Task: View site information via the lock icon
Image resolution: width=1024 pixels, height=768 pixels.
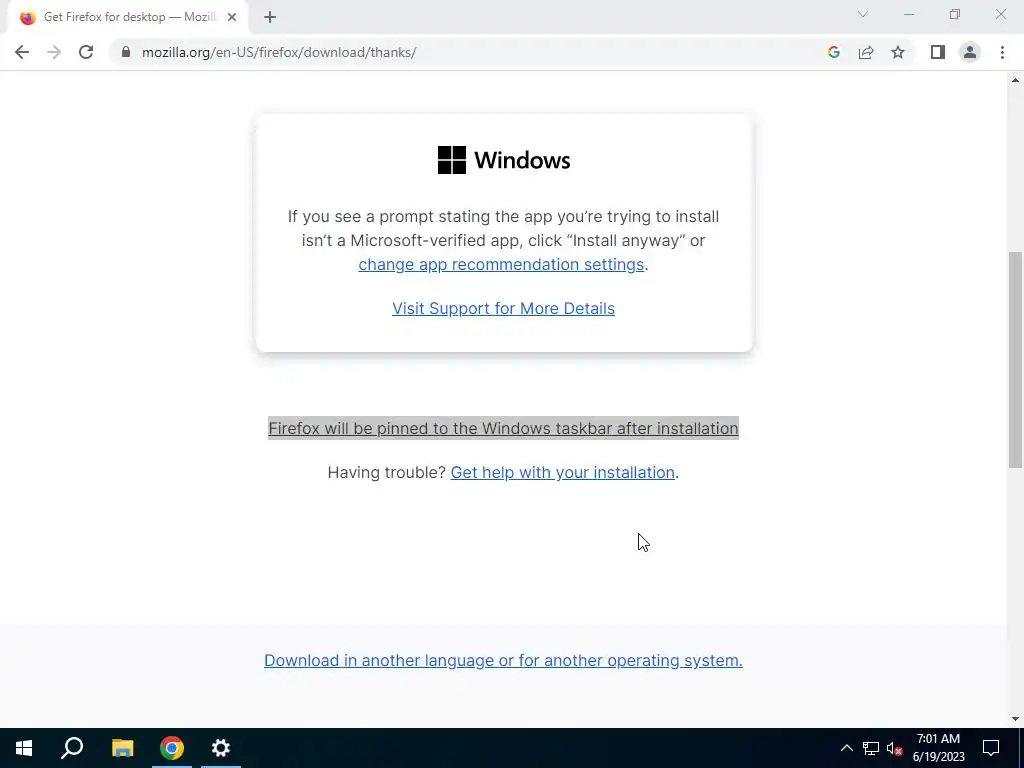Action: click(x=126, y=52)
